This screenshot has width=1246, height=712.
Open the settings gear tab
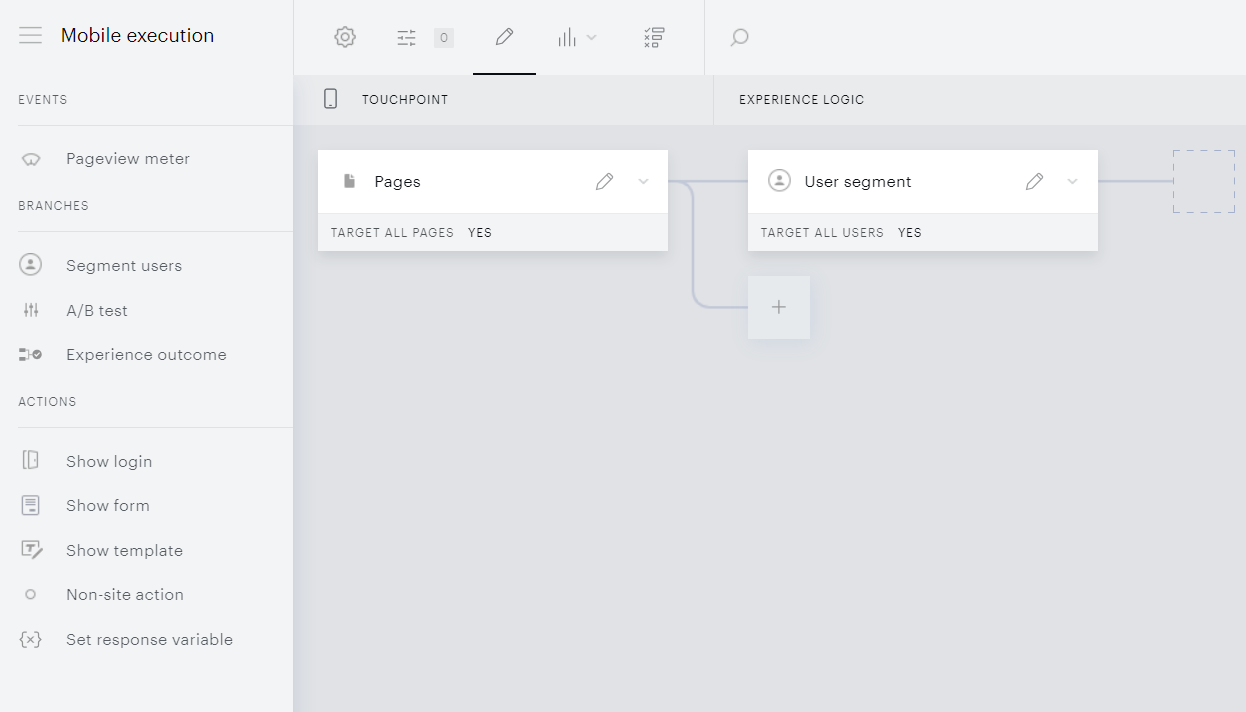345,37
